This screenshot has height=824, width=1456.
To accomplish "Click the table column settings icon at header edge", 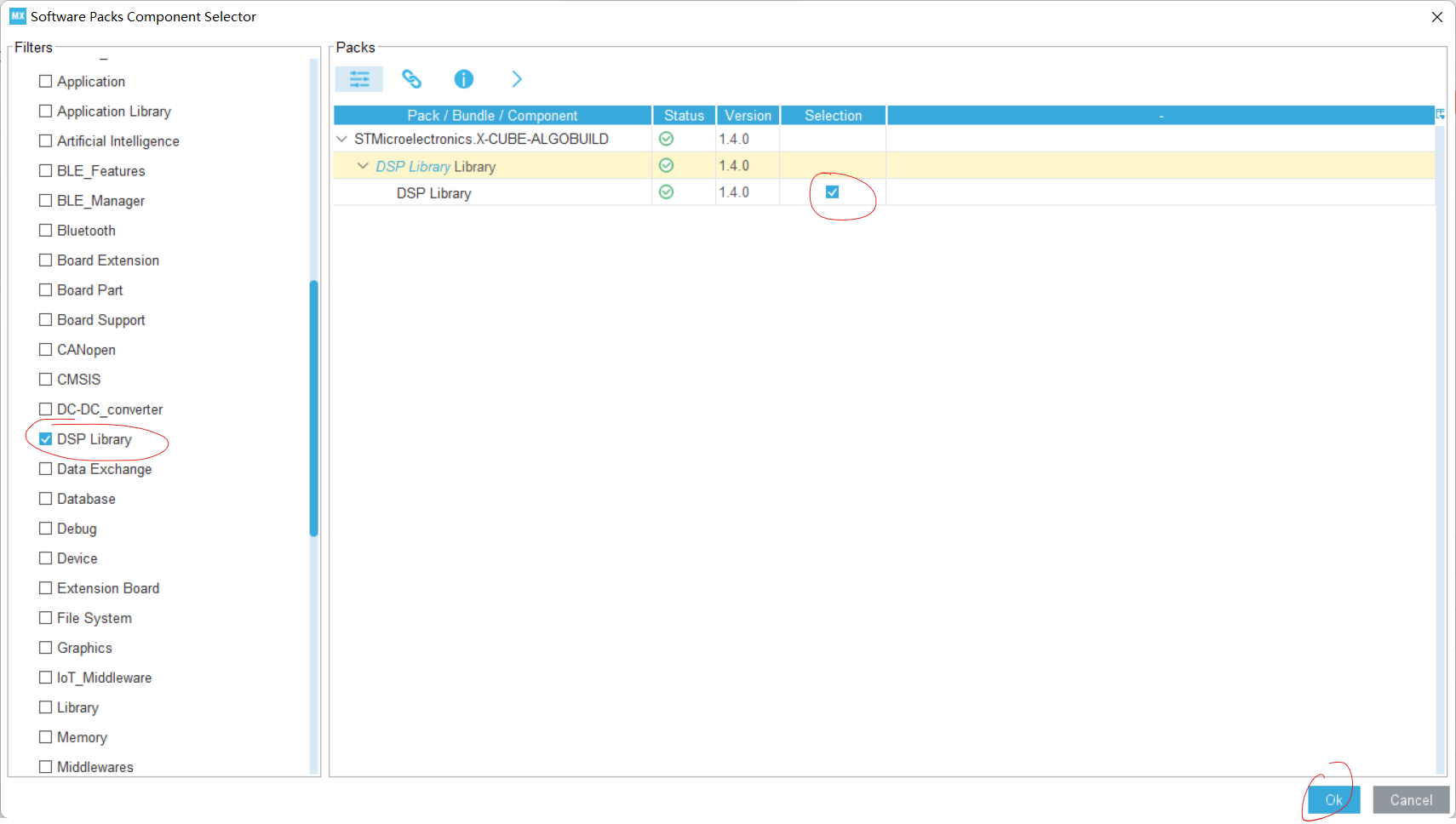I will [1440, 114].
